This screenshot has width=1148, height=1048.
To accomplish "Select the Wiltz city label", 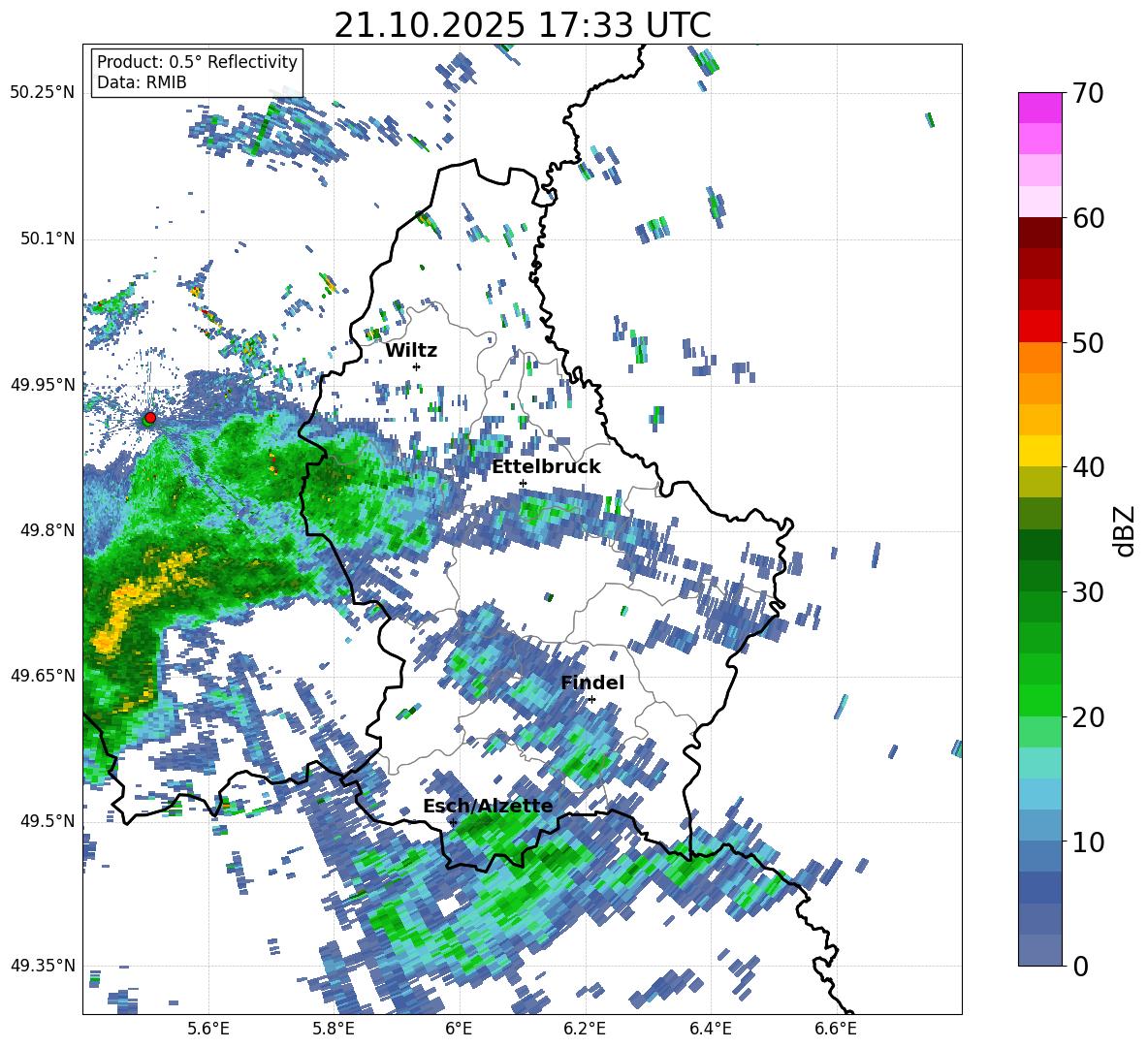I will coord(411,351).
